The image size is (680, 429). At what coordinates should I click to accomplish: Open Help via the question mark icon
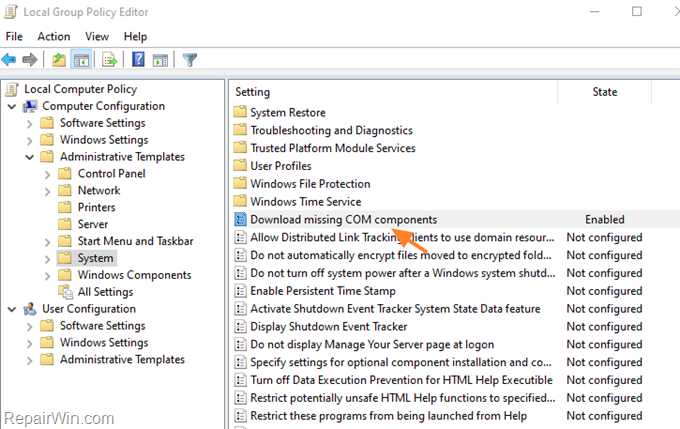pos(138,59)
